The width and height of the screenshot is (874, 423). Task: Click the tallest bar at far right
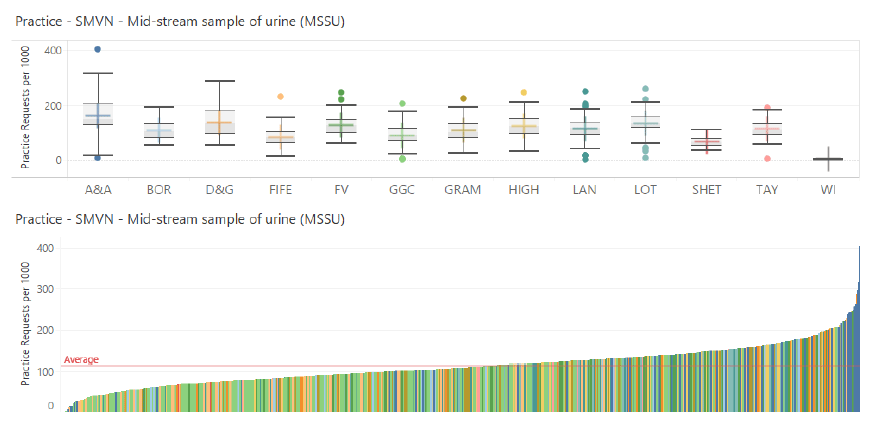pos(860,328)
